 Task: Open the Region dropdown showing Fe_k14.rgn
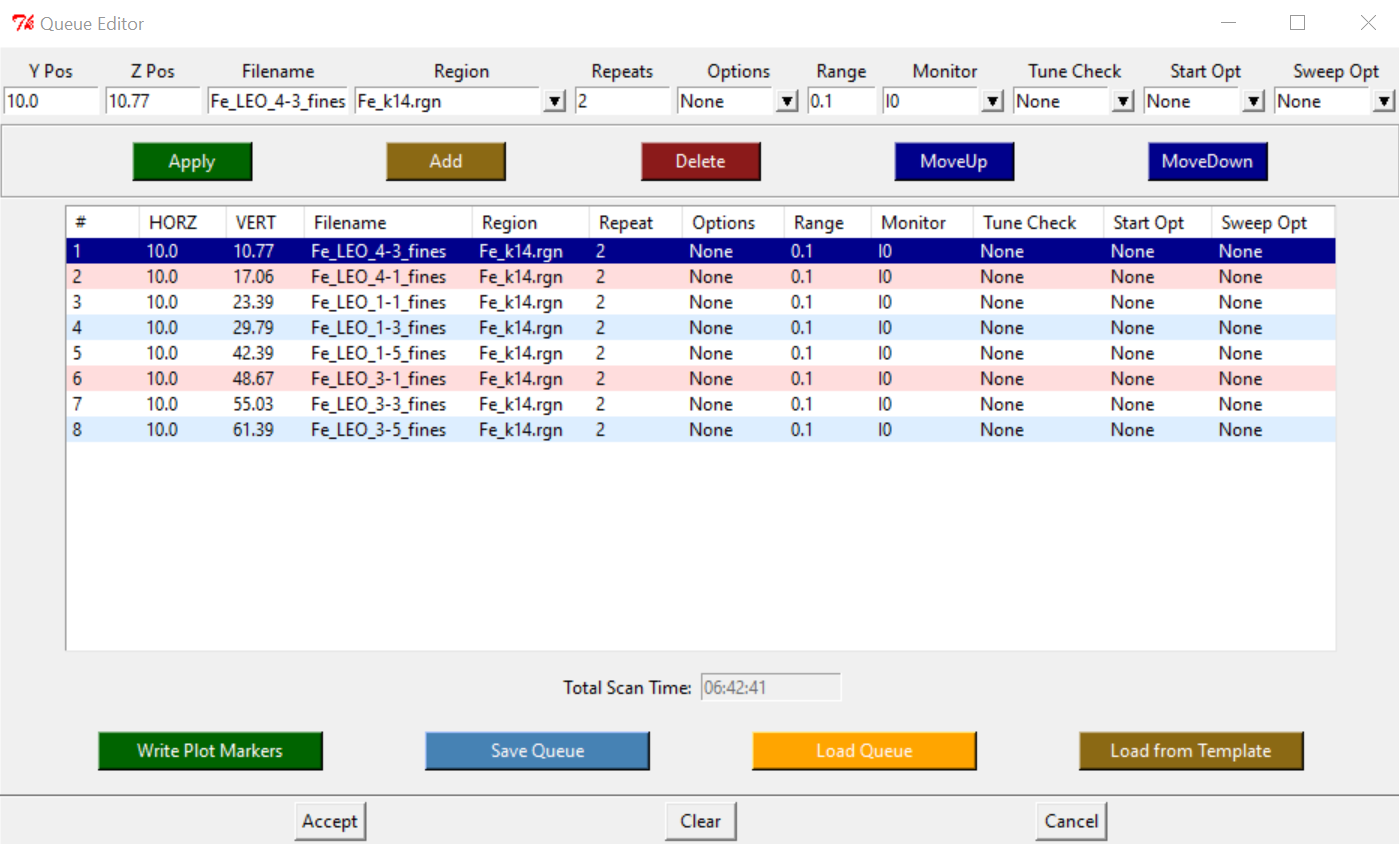[553, 100]
